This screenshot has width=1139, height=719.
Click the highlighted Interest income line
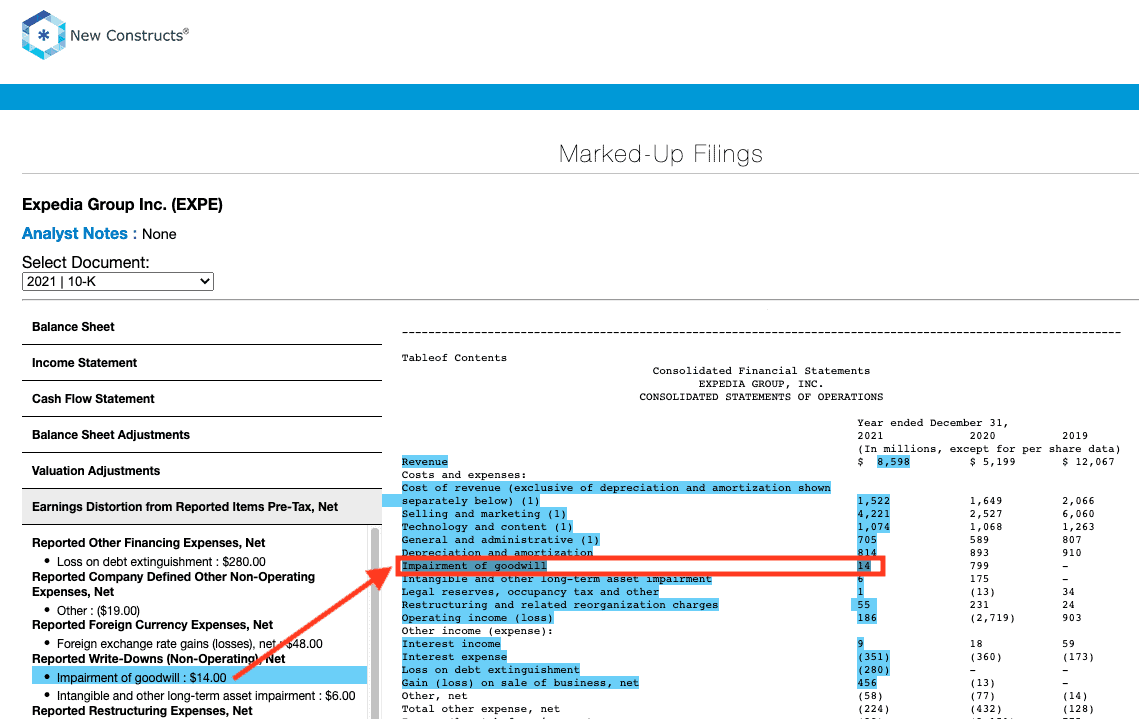coord(451,643)
